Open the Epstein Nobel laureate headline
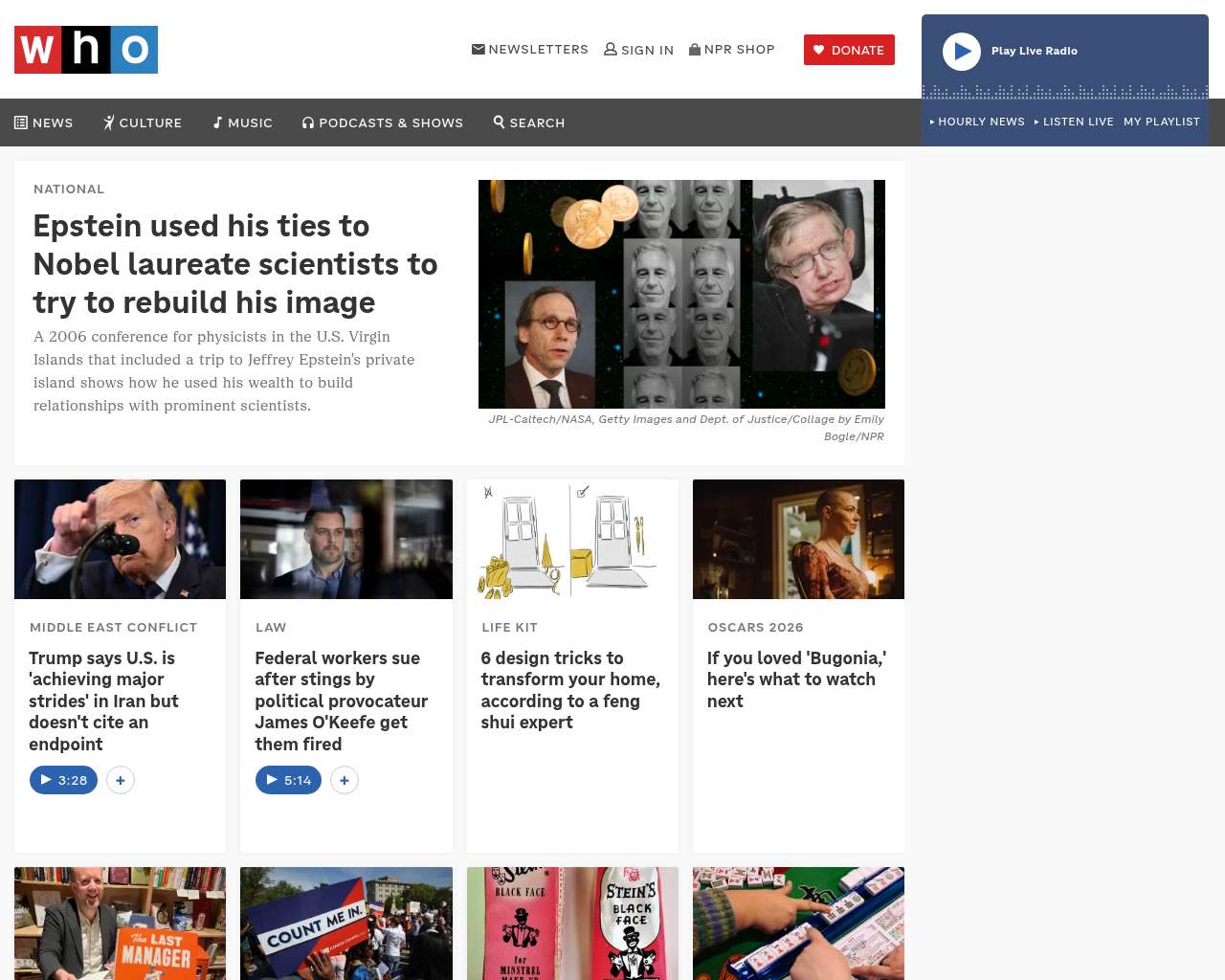The height and width of the screenshot is (980, 1225). 235,264
